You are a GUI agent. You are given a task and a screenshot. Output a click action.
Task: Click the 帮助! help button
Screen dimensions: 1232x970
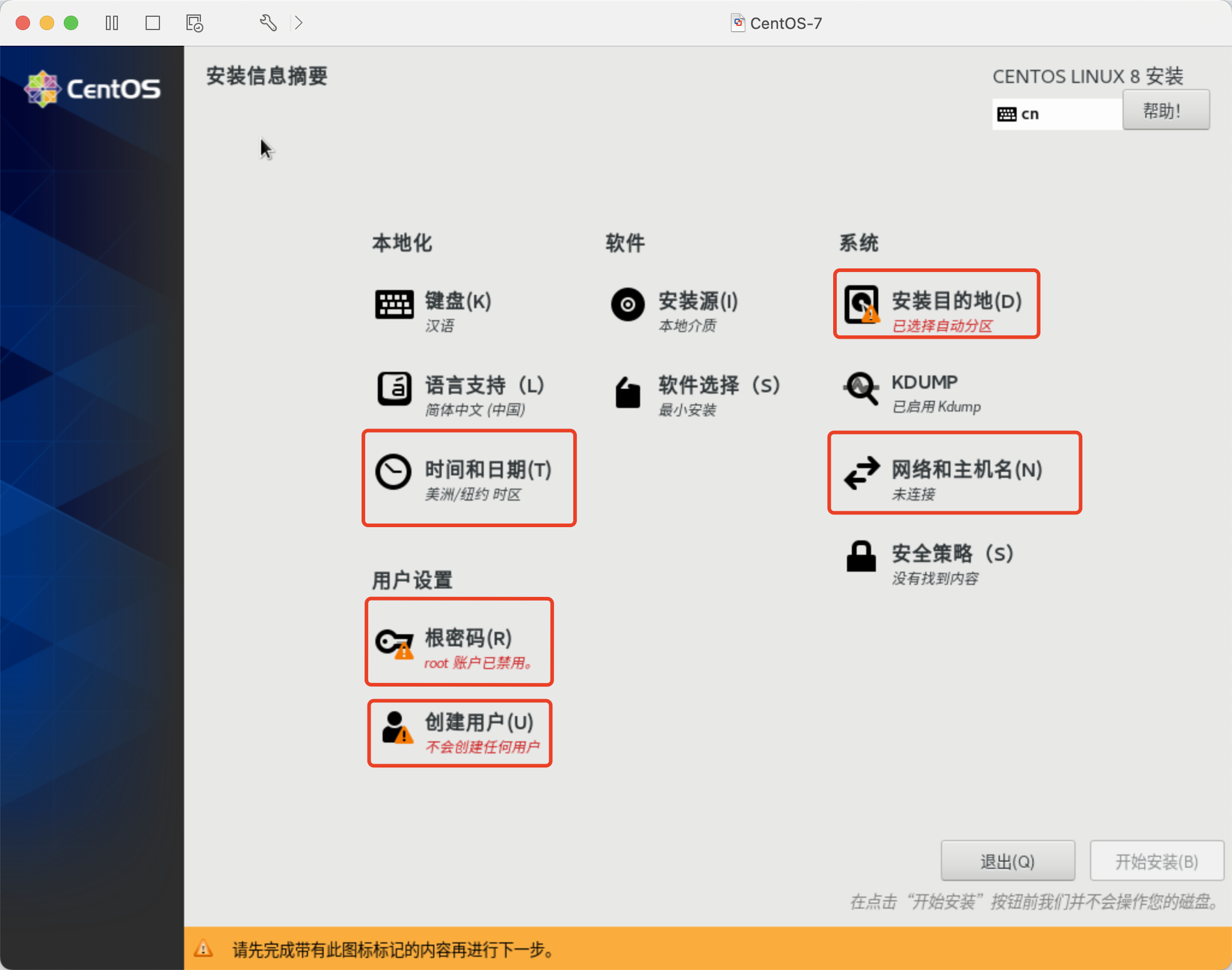click(1166, 111)
